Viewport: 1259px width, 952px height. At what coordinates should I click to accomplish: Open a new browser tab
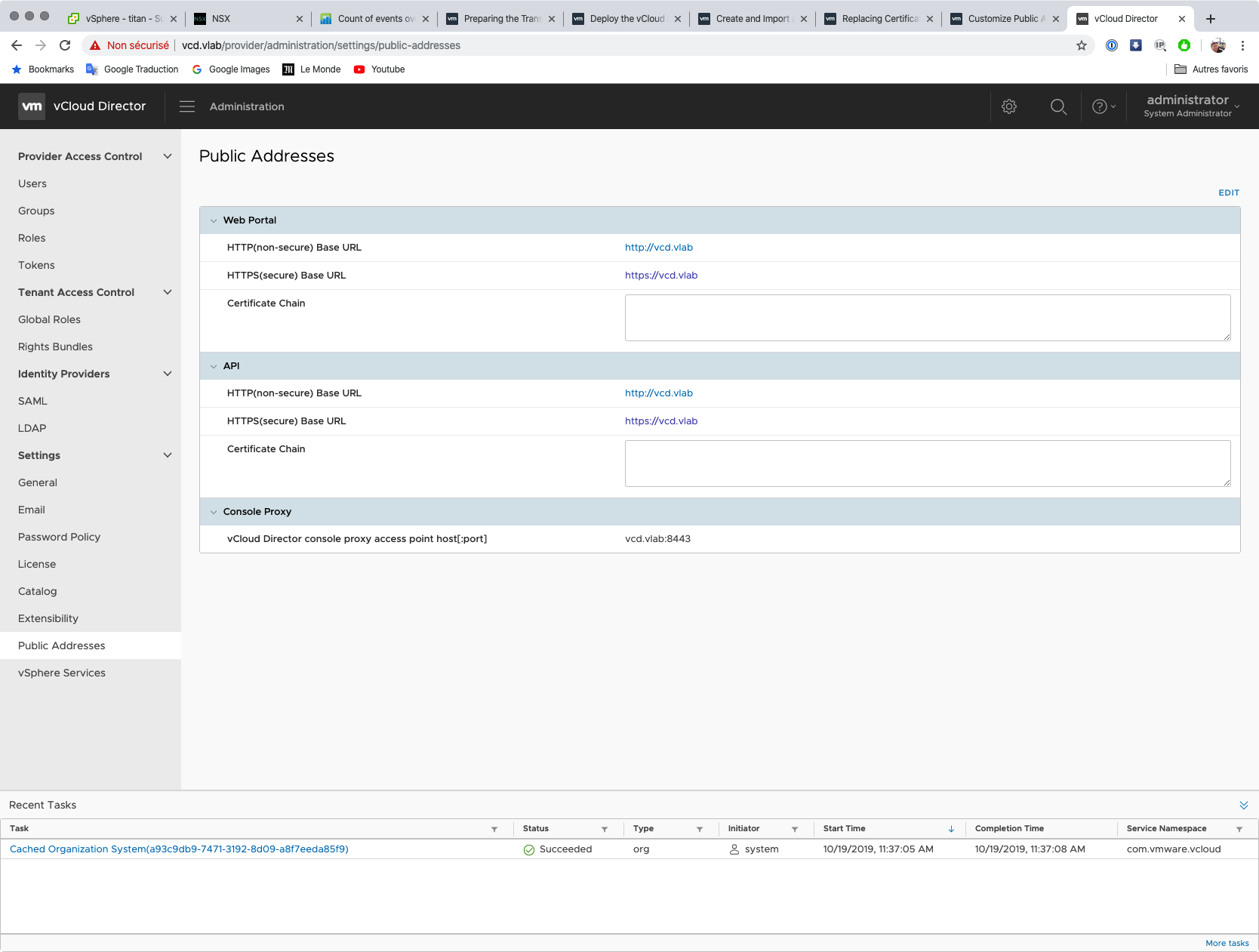[1211, 19]
